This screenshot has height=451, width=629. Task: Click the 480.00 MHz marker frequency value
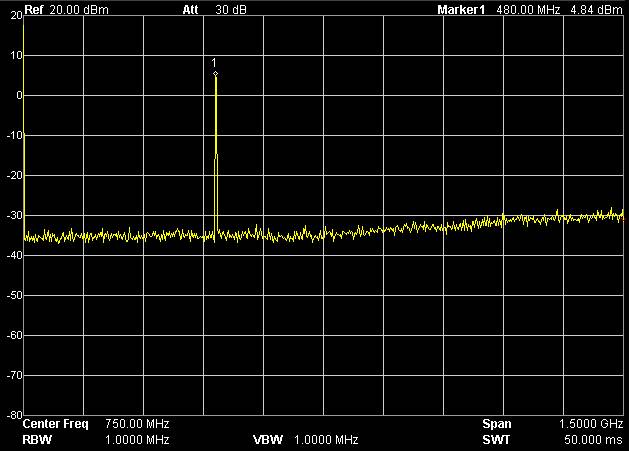click(x=528, y=10)
